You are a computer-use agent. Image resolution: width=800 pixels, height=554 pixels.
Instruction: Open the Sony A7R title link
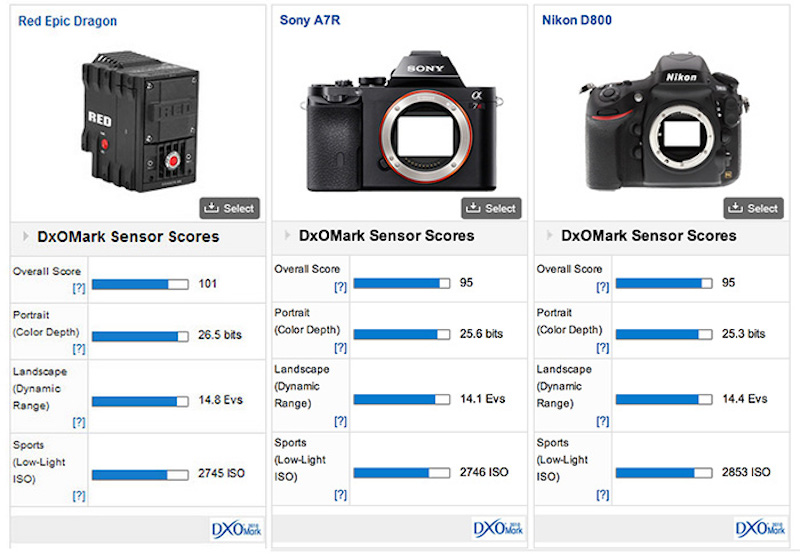(x=310, y=20)
